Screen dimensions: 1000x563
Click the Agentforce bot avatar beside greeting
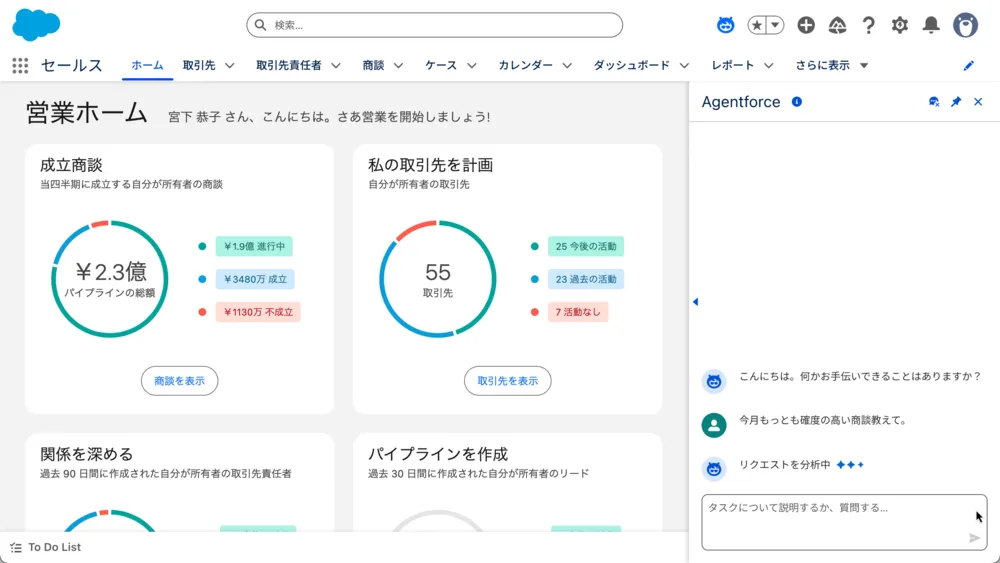click(714, 381)
